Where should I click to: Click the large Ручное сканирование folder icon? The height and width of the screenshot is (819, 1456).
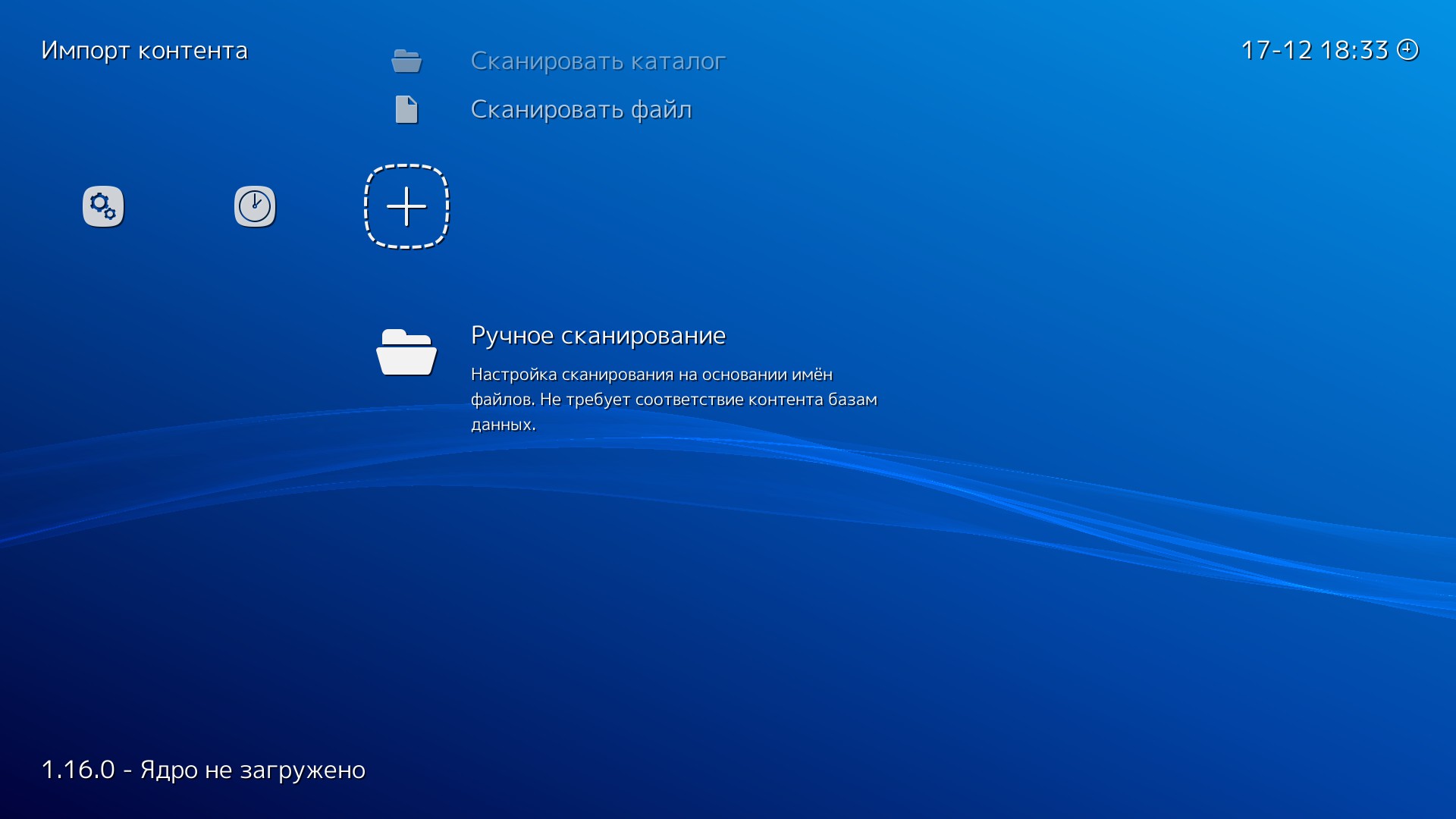point(406,353)
